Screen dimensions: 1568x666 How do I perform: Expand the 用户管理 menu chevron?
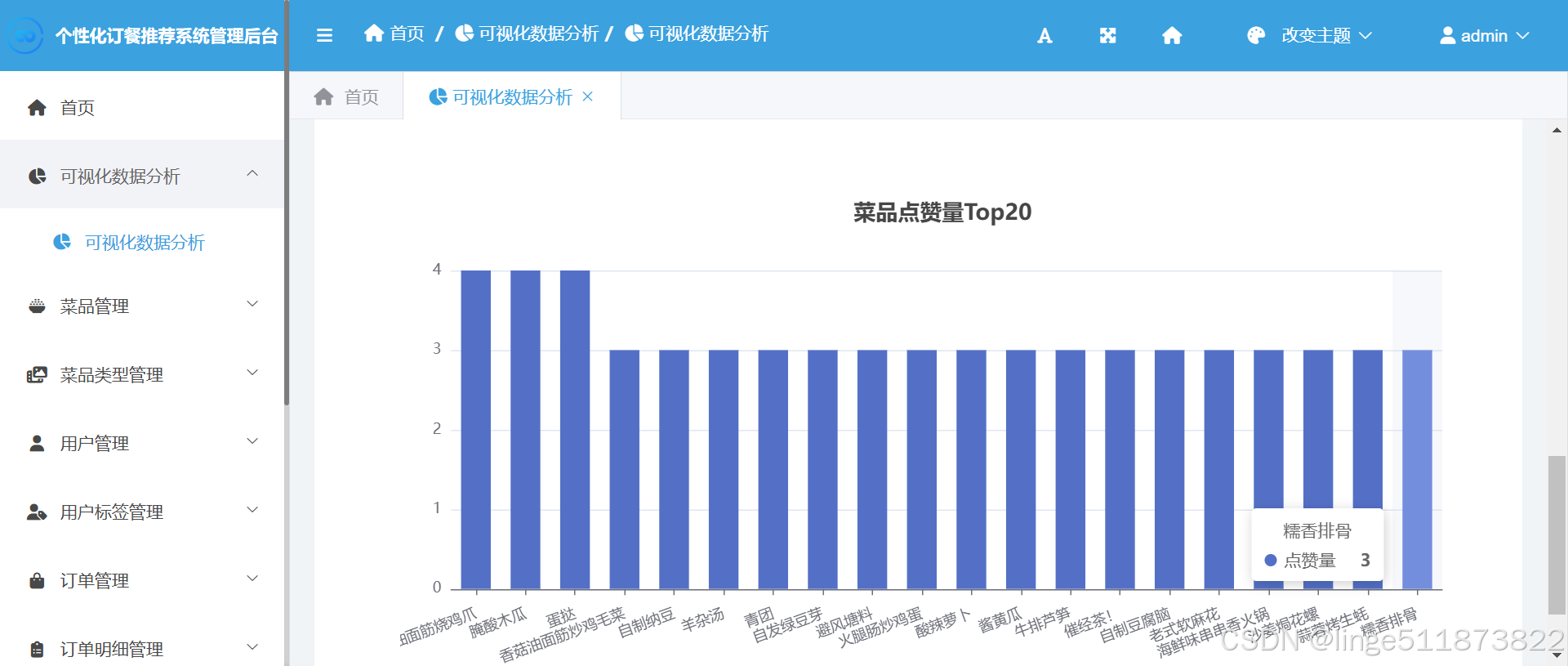point(252,441)
